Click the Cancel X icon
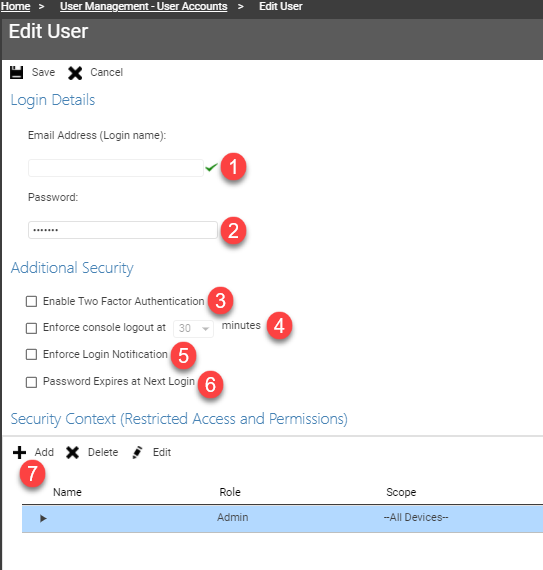543x570 pixels. coord(75,73)
